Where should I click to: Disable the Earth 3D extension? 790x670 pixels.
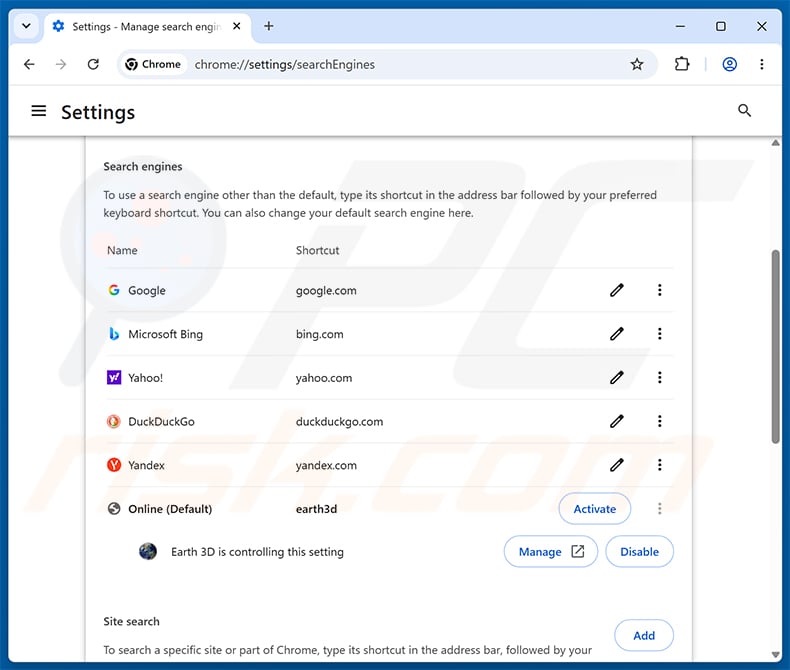click(x=639, y=552)
